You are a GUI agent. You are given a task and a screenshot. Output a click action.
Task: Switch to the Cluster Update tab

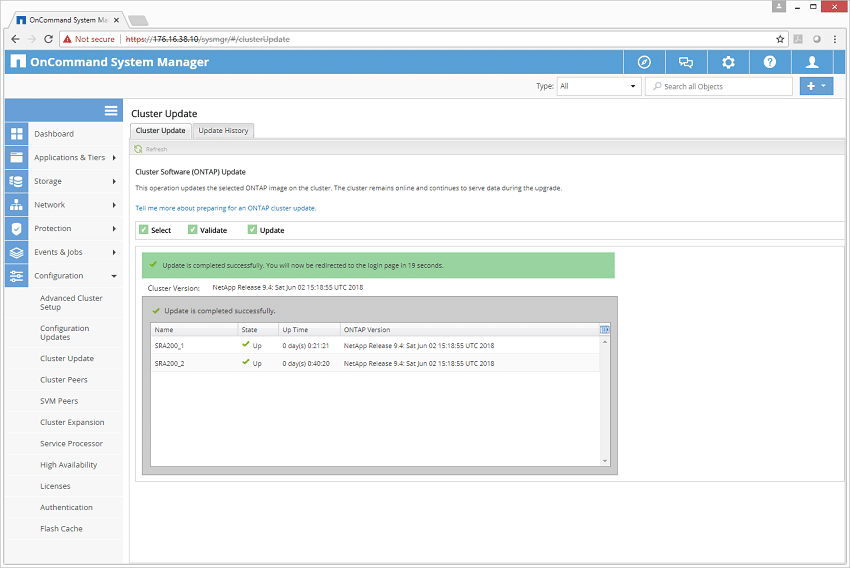(x=160, y=131)
